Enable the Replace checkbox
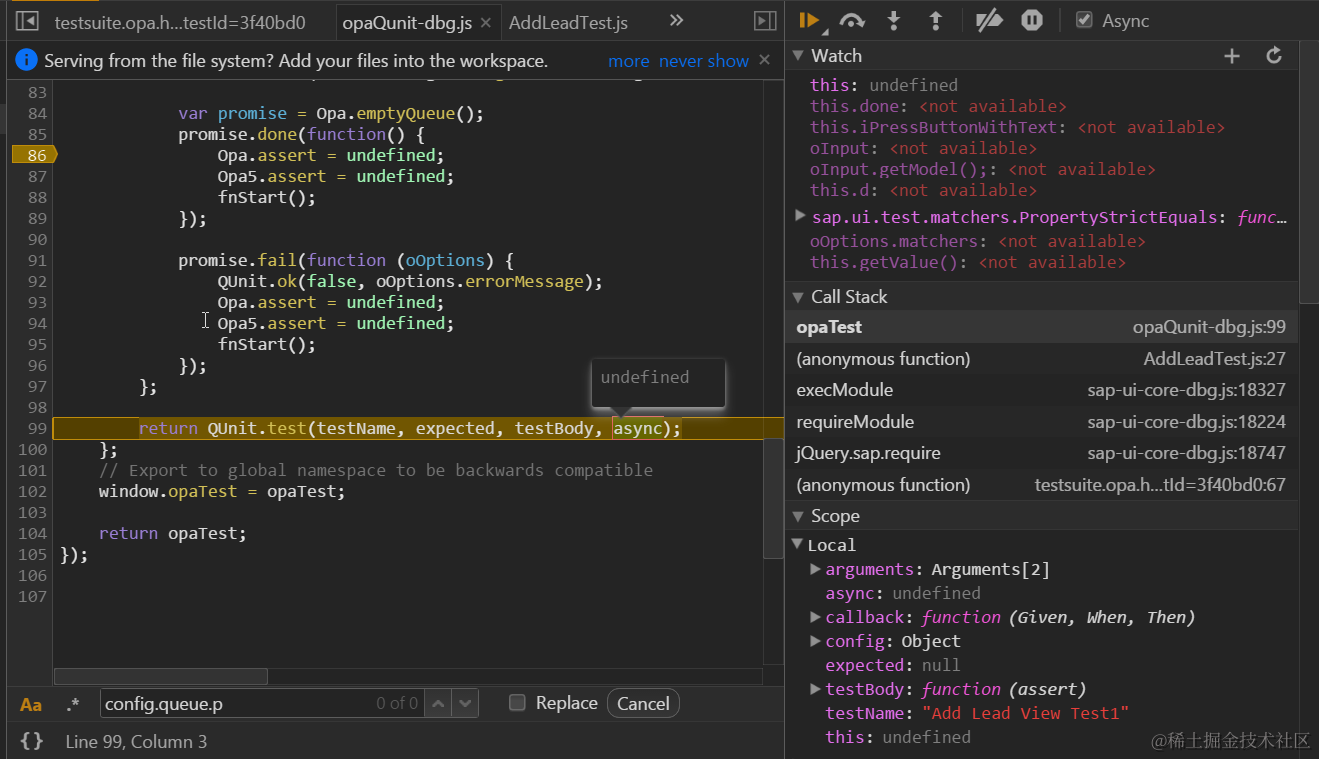 517,703
